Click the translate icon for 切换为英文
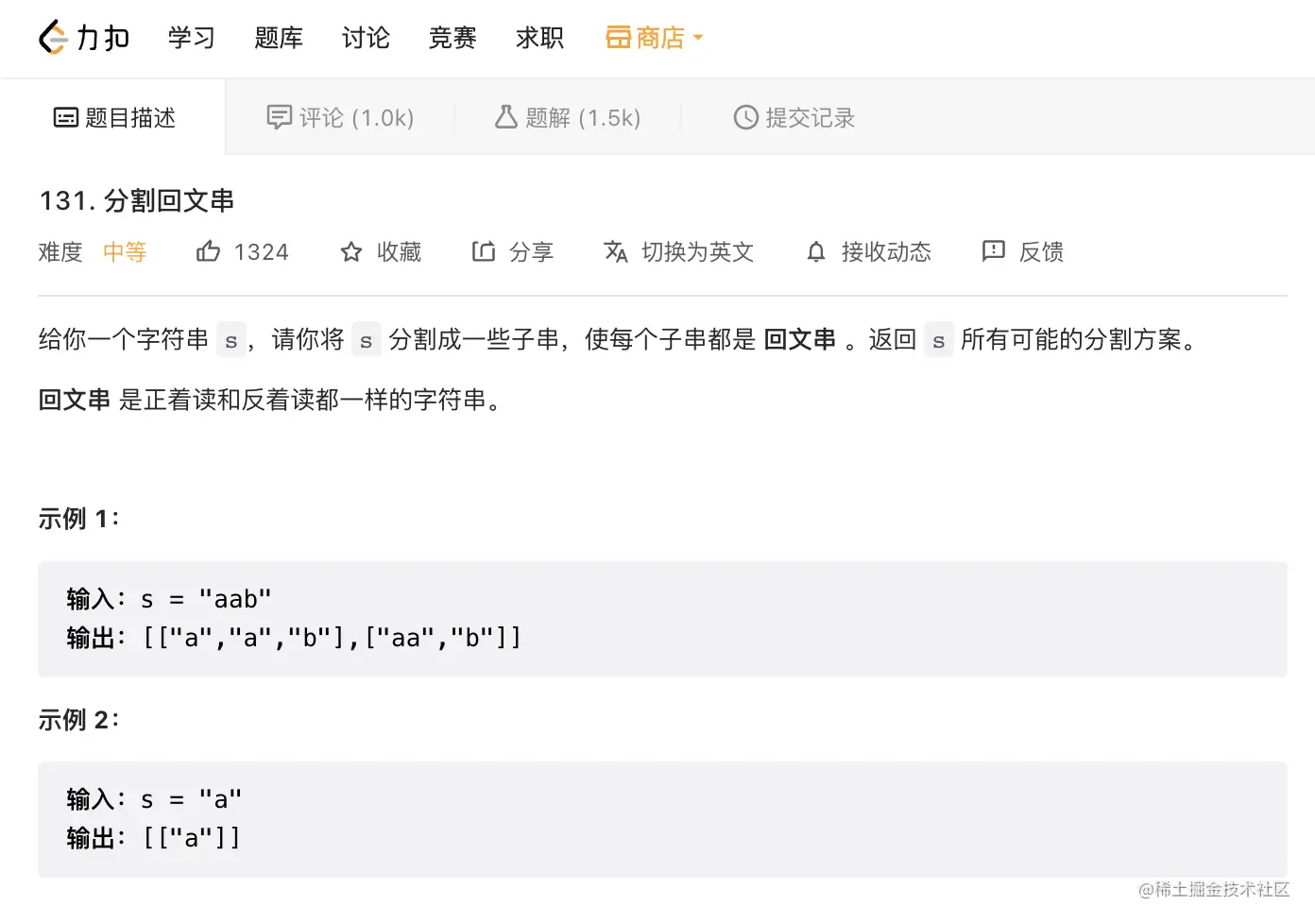This screenshot has width=1315, height=924. 616,251
